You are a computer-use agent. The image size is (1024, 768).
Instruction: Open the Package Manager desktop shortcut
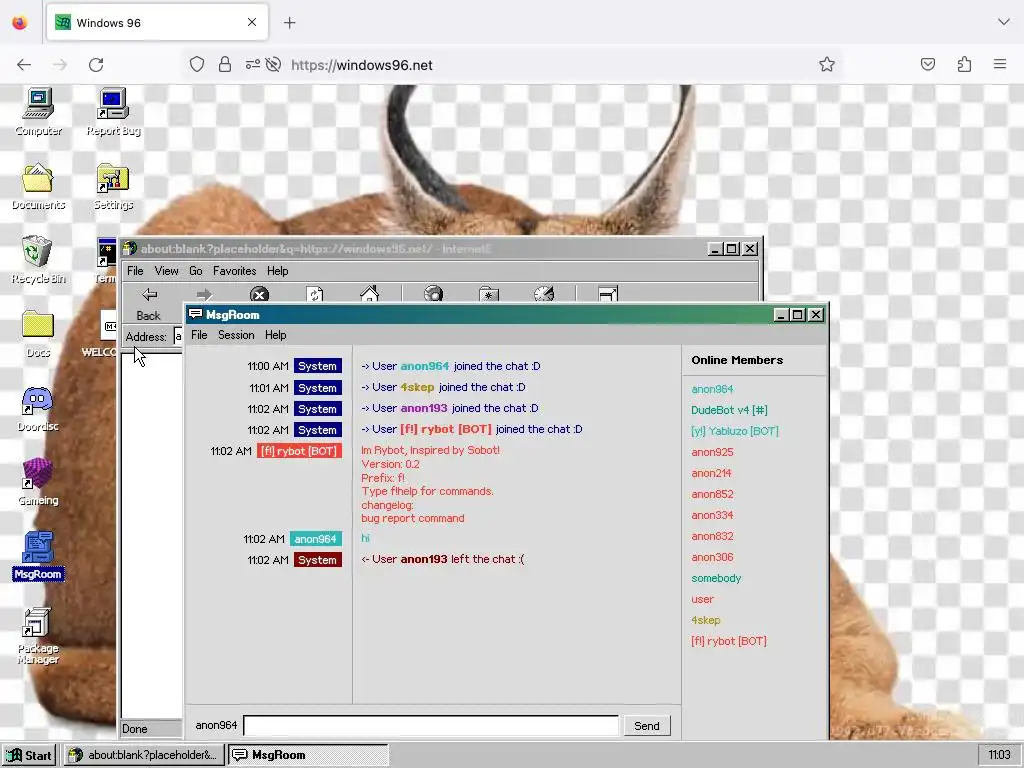[x=38, y=635]
